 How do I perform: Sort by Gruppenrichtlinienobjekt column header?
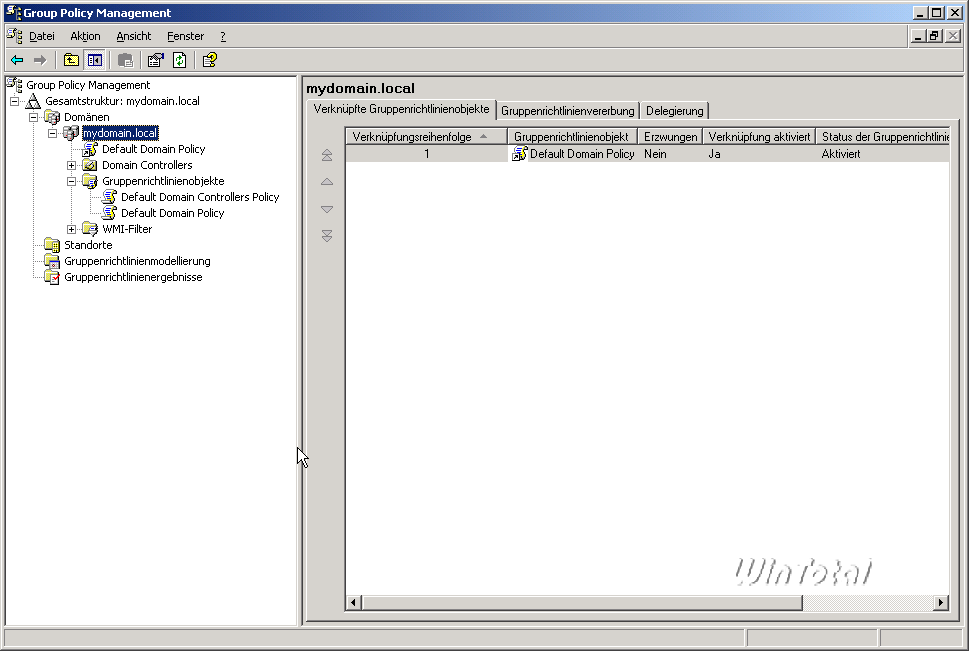pos(572,137)
